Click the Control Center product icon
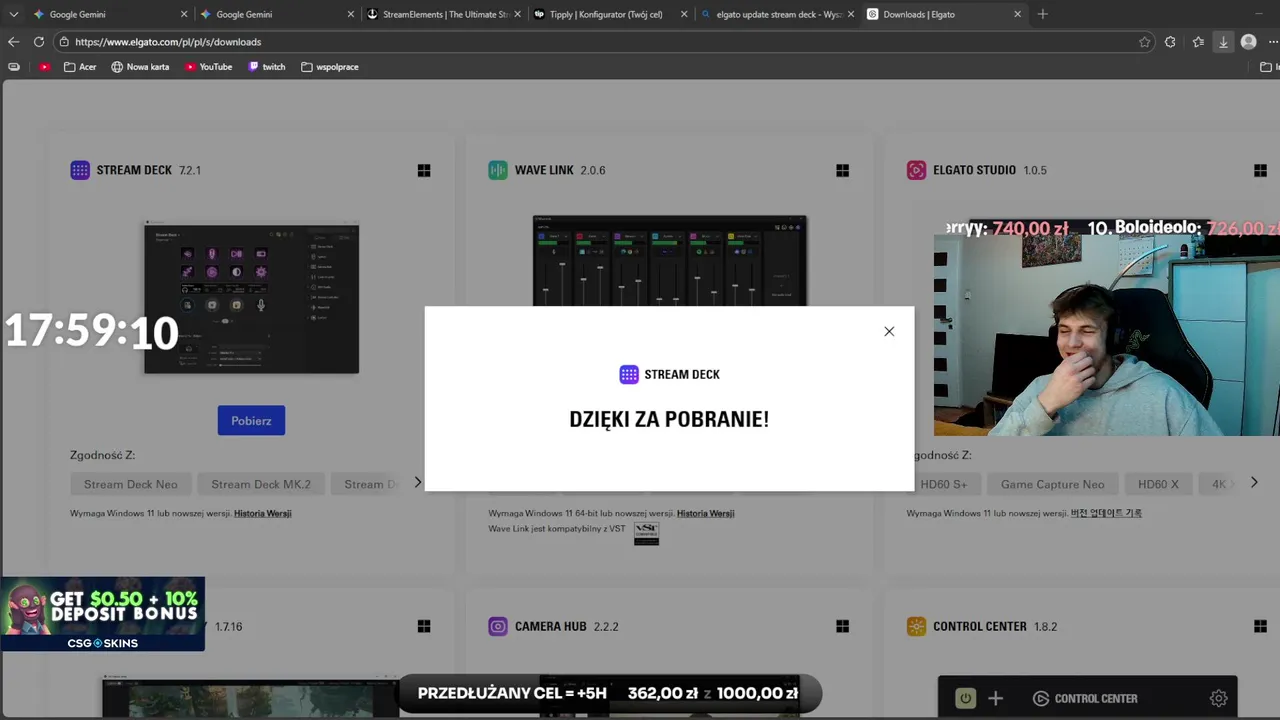1280x720 pixels. coord(916,626)
